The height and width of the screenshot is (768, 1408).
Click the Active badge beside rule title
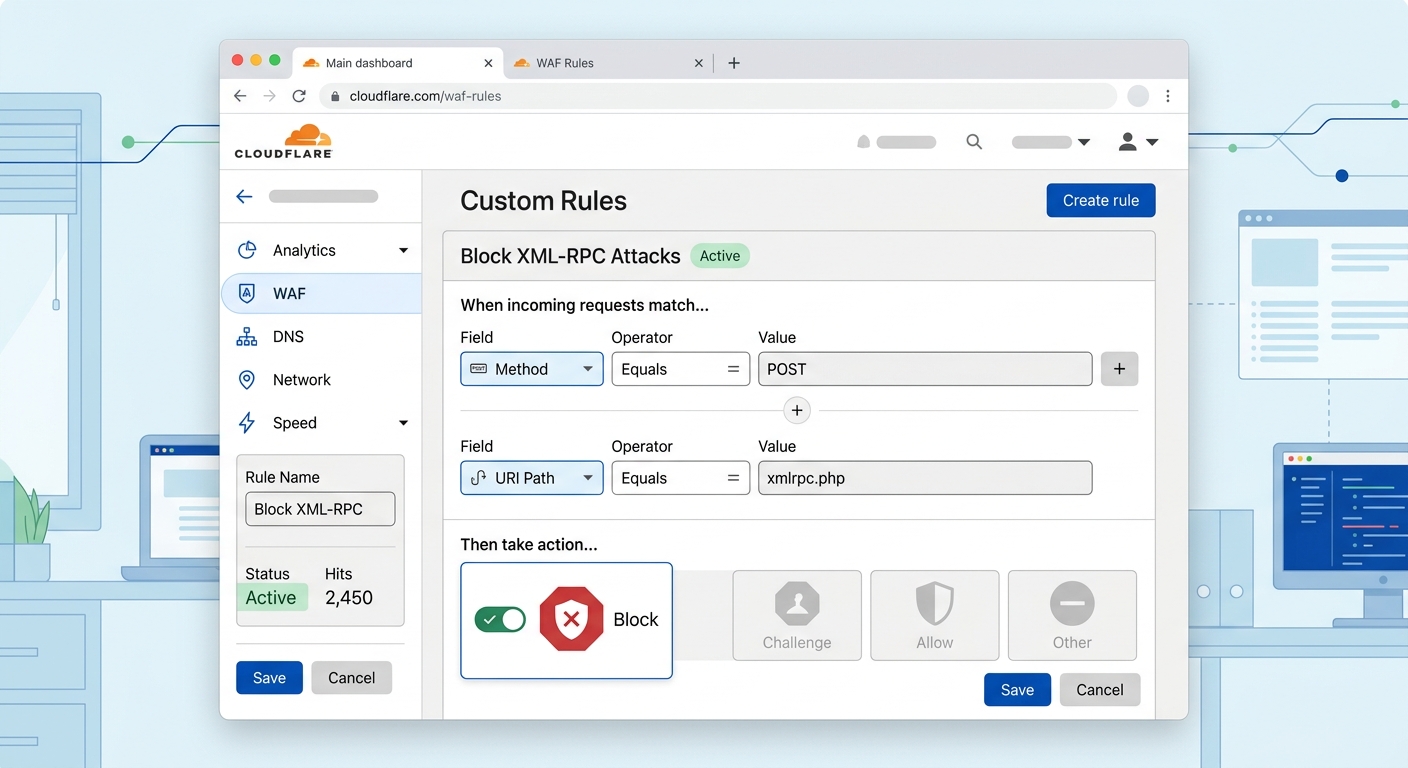tap(720, 256)
